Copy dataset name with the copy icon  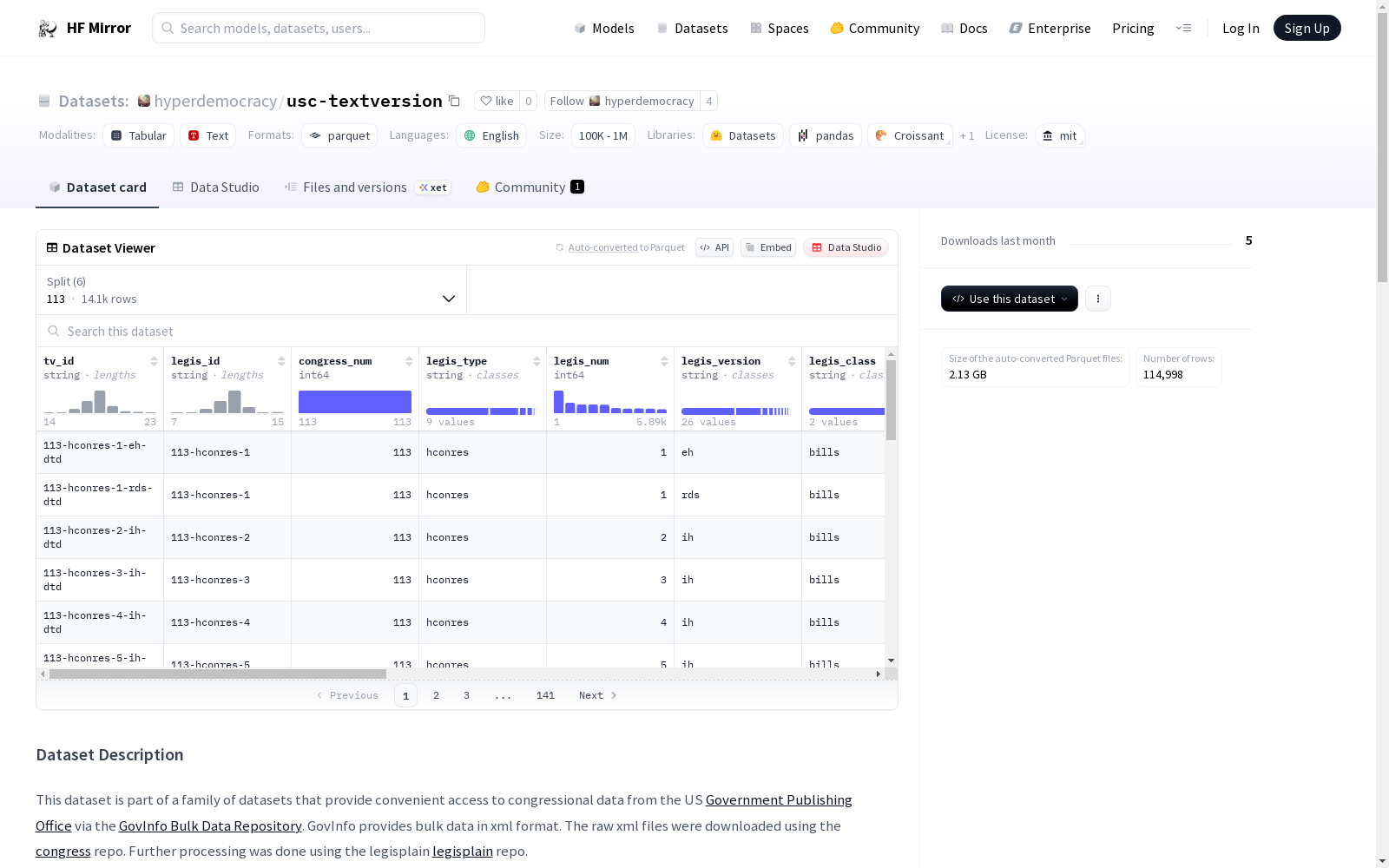[454, 101]
